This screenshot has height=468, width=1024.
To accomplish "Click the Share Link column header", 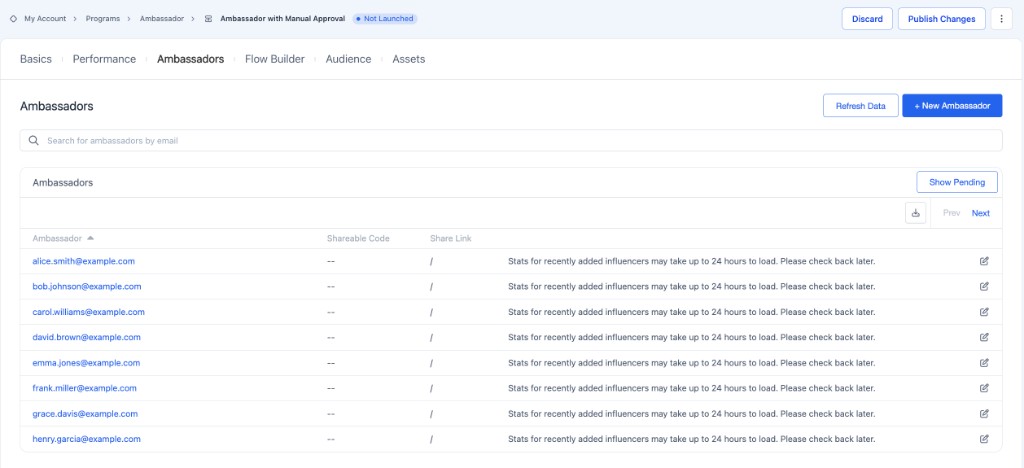I will 451,239.
